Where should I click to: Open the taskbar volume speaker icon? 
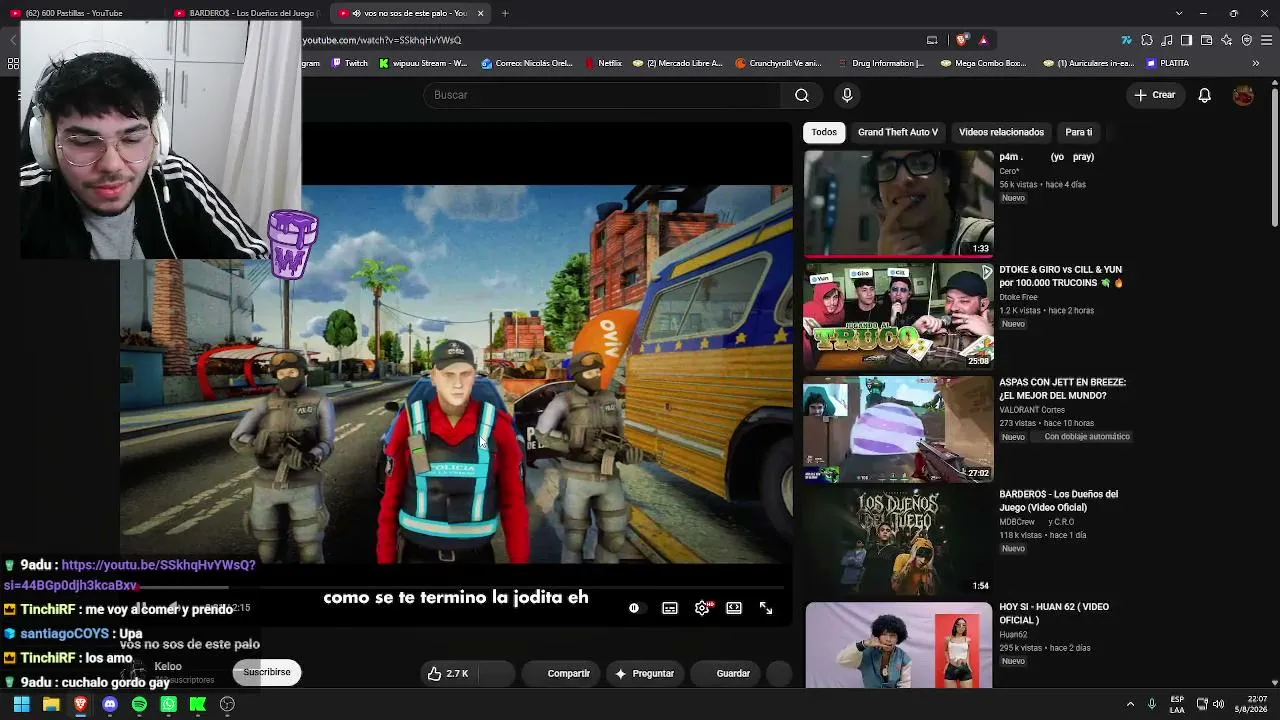(1220, 704)
